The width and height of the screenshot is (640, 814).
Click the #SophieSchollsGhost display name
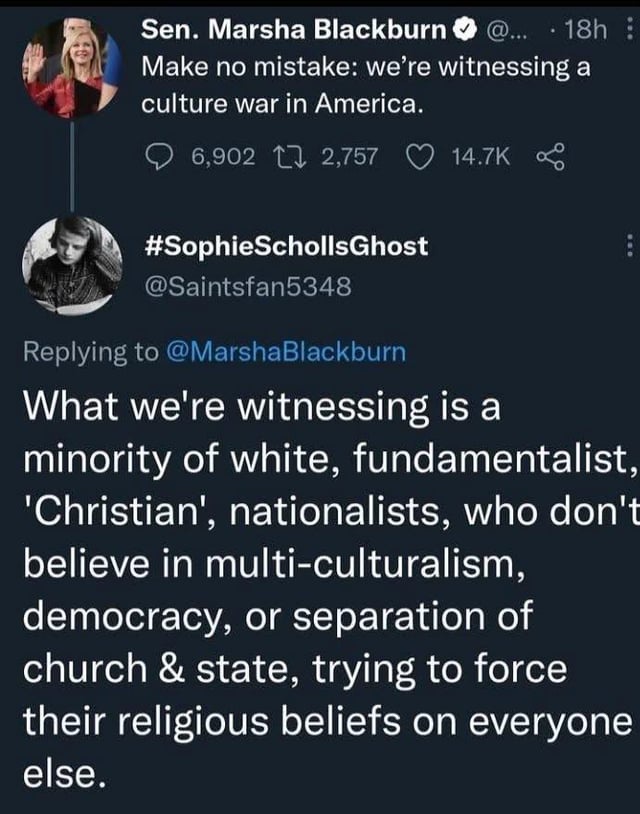pyautogui.click(x=287, y=246)
